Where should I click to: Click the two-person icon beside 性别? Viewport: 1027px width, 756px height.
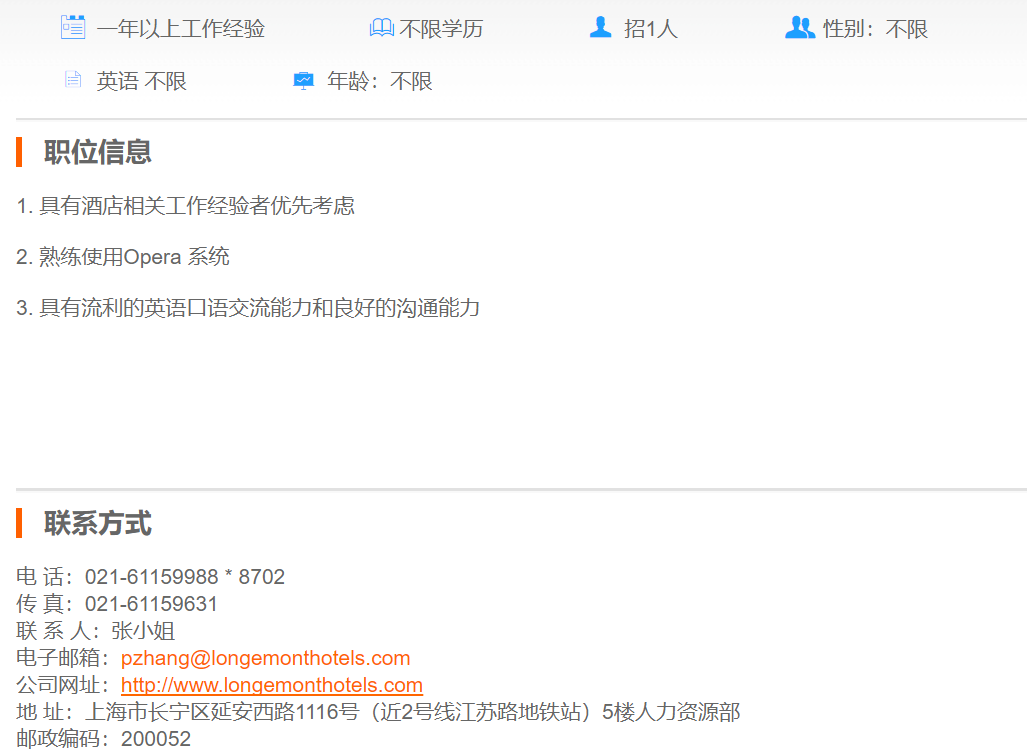[x=800, y=28]
